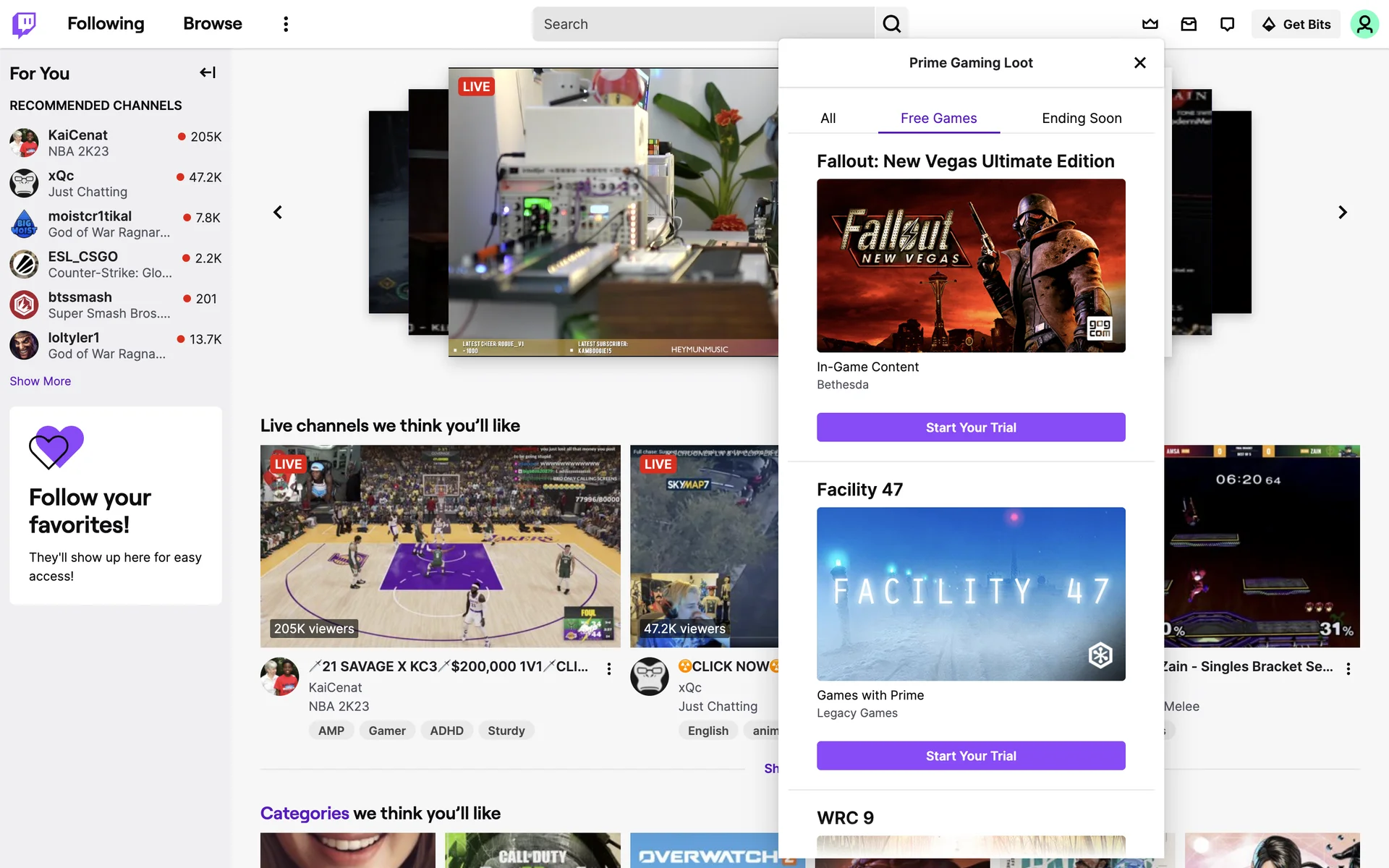Go to previous carousel stream

click(x=278, y=212)
